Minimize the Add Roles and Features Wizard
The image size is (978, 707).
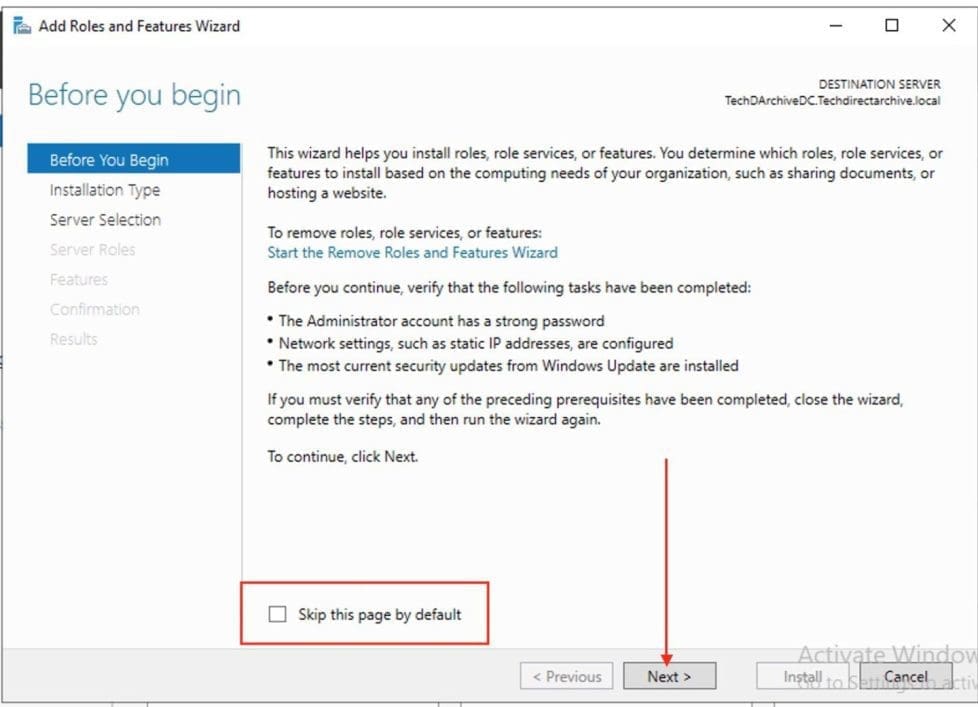click(x=836, y=26)
